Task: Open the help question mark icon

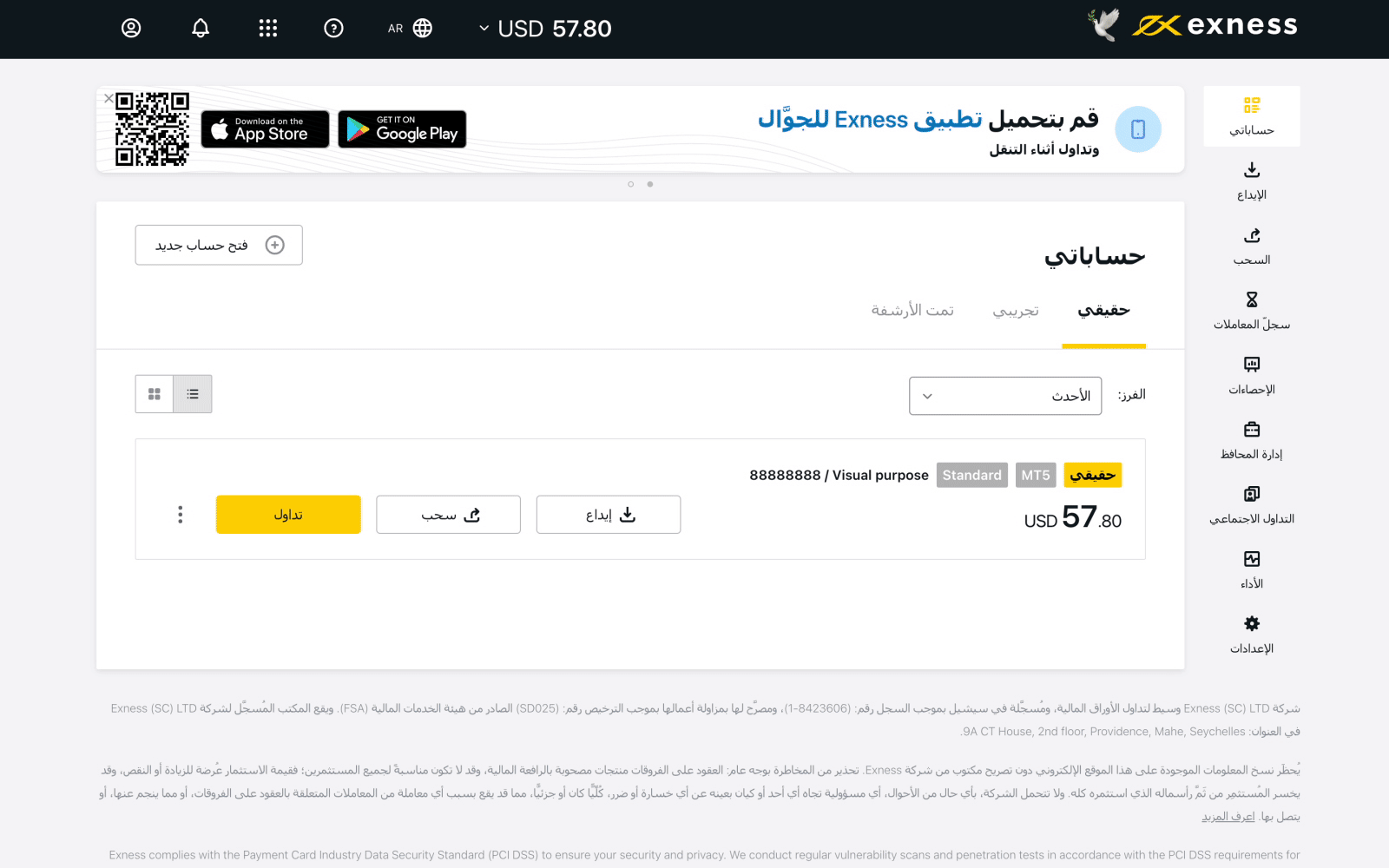Action: click(333, 29)
